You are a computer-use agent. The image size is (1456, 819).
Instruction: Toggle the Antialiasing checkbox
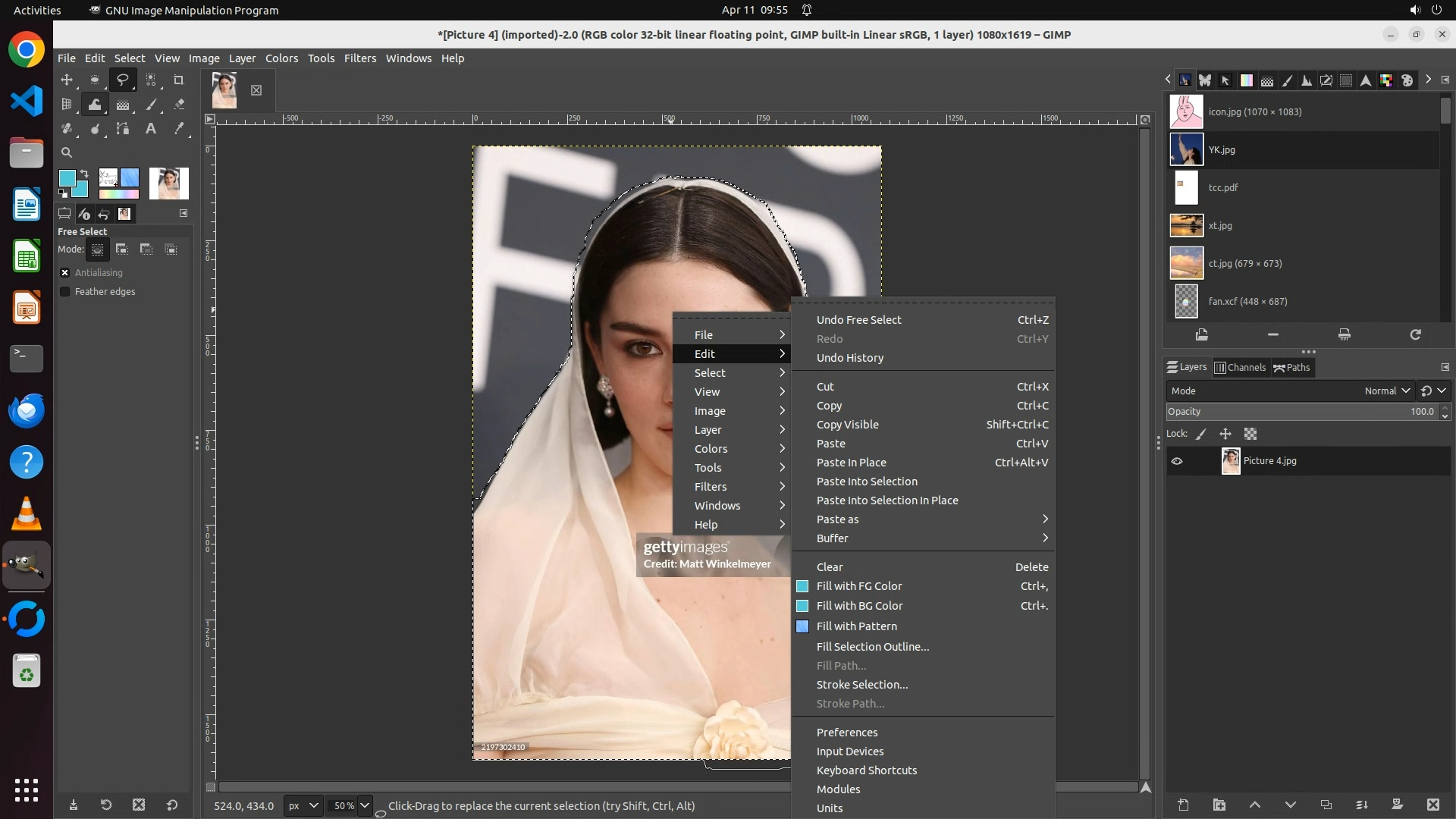65,272
